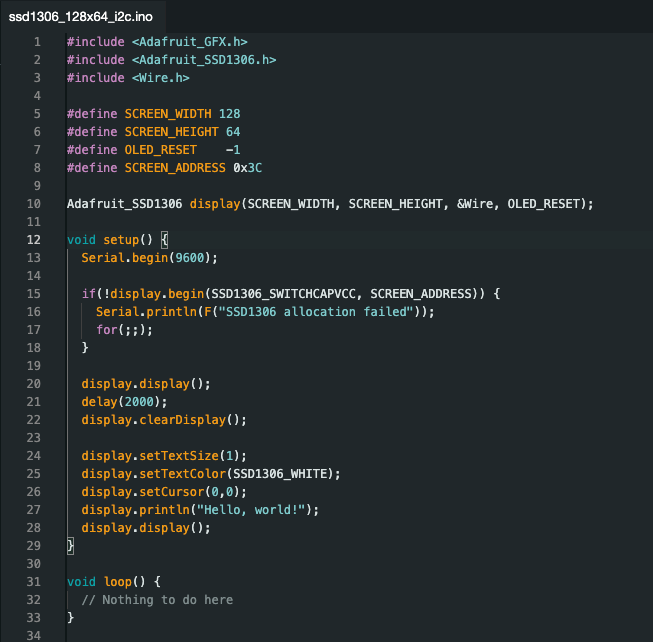Screen dimensions: 653x642
Task: Click setTextSize on line 24
Action: [x=179, y=456]
